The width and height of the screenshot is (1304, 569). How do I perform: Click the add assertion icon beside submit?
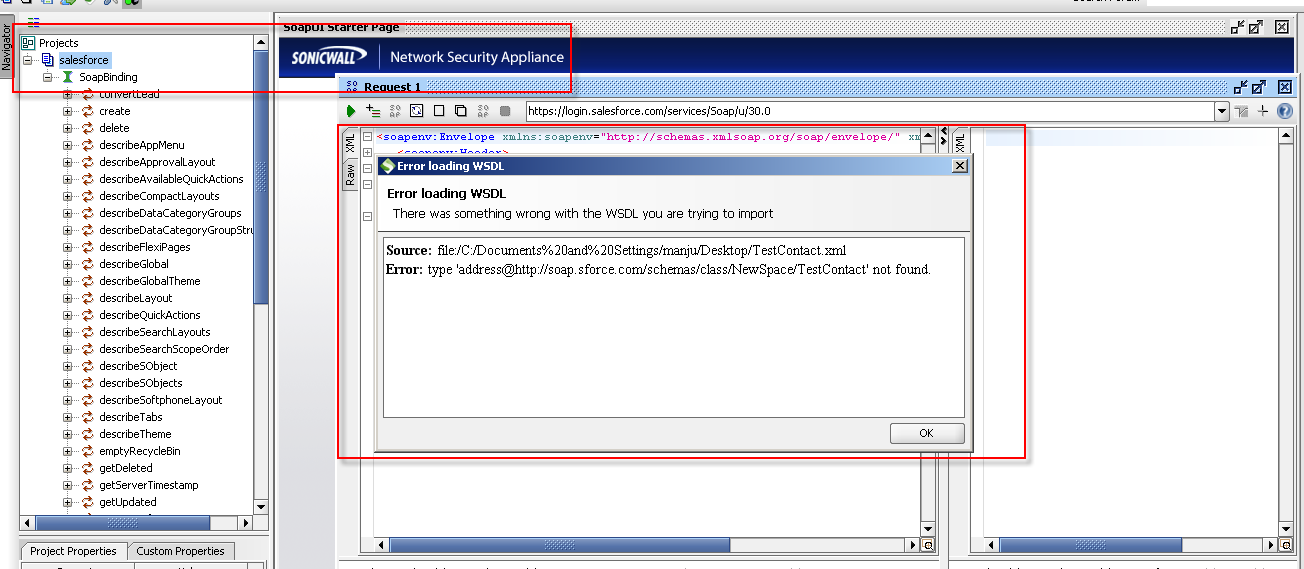coord(373,111)
